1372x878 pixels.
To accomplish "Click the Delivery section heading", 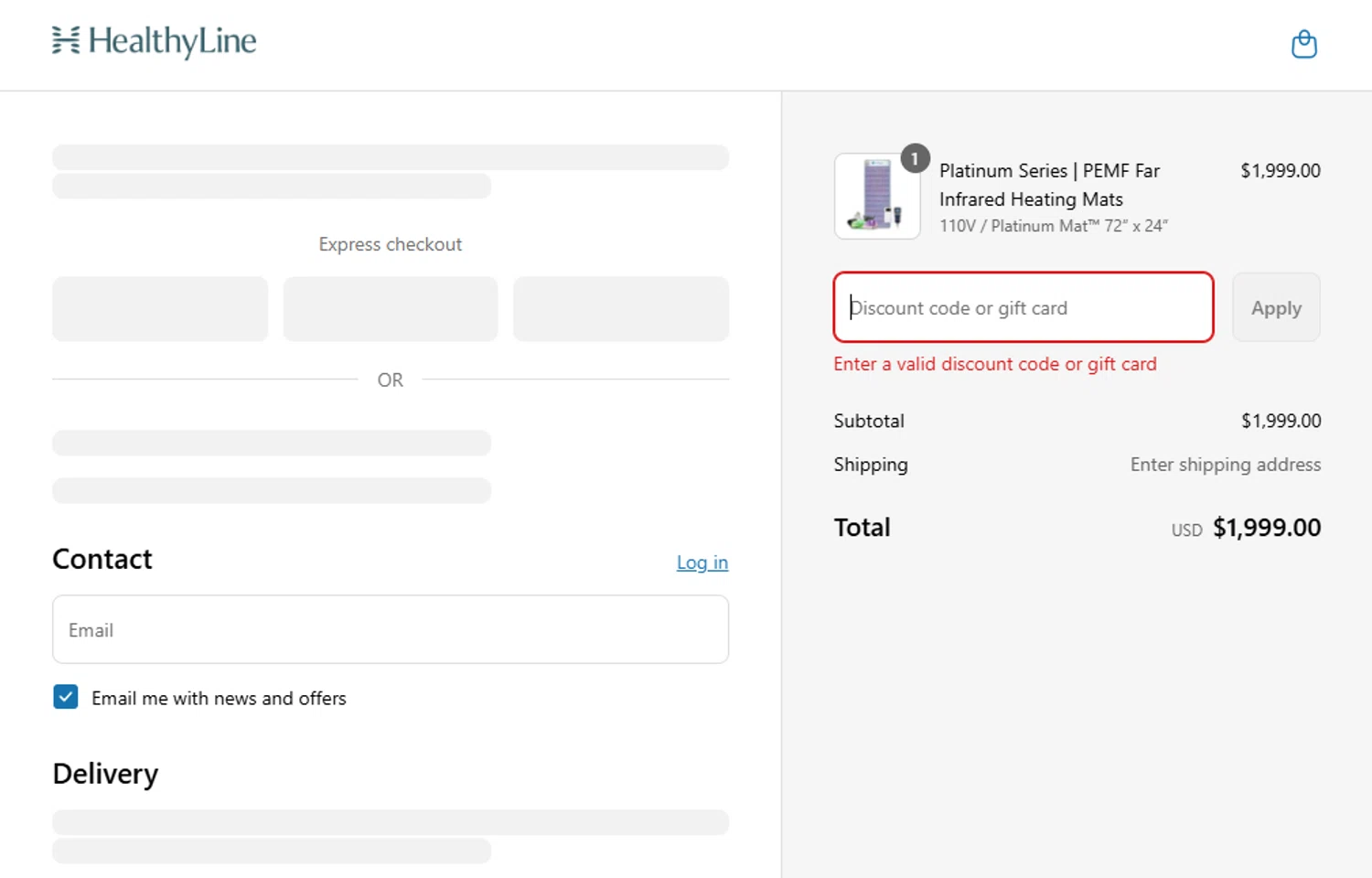I will [105, 774].
